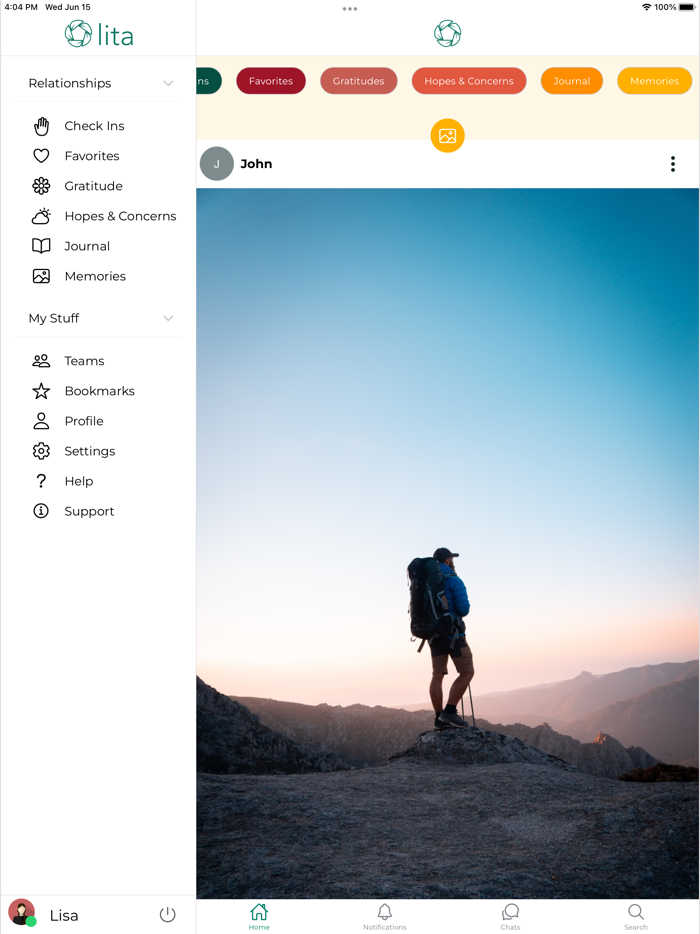Viewport: 700px width, 934px height.
Task: Open the Notifications tab
Action: 385,916
